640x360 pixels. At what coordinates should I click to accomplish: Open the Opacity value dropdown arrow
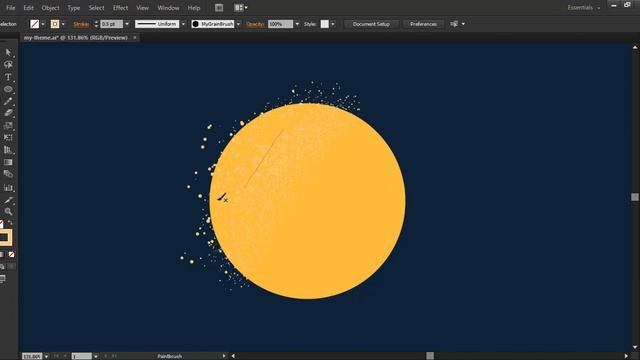297,24
